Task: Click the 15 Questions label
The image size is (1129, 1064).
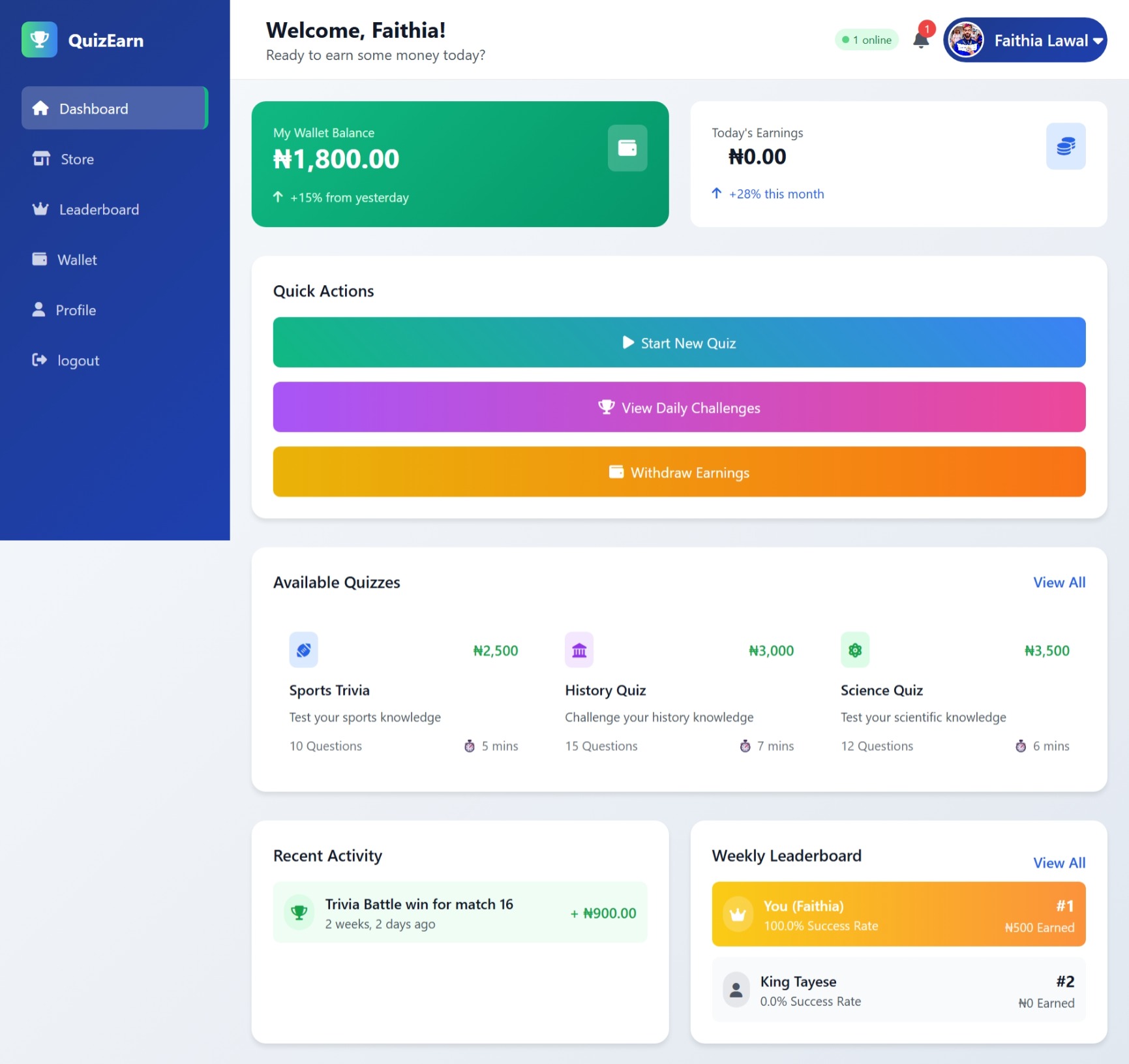Action: pyautogui.click(x=601, y=746)
